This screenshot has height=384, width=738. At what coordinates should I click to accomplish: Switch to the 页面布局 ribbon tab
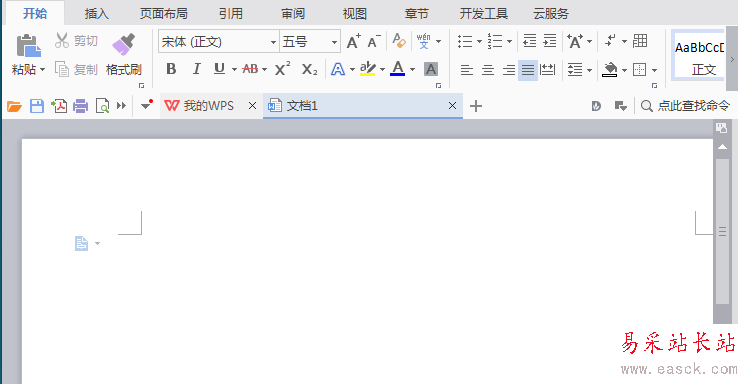(x=164, y=14)
